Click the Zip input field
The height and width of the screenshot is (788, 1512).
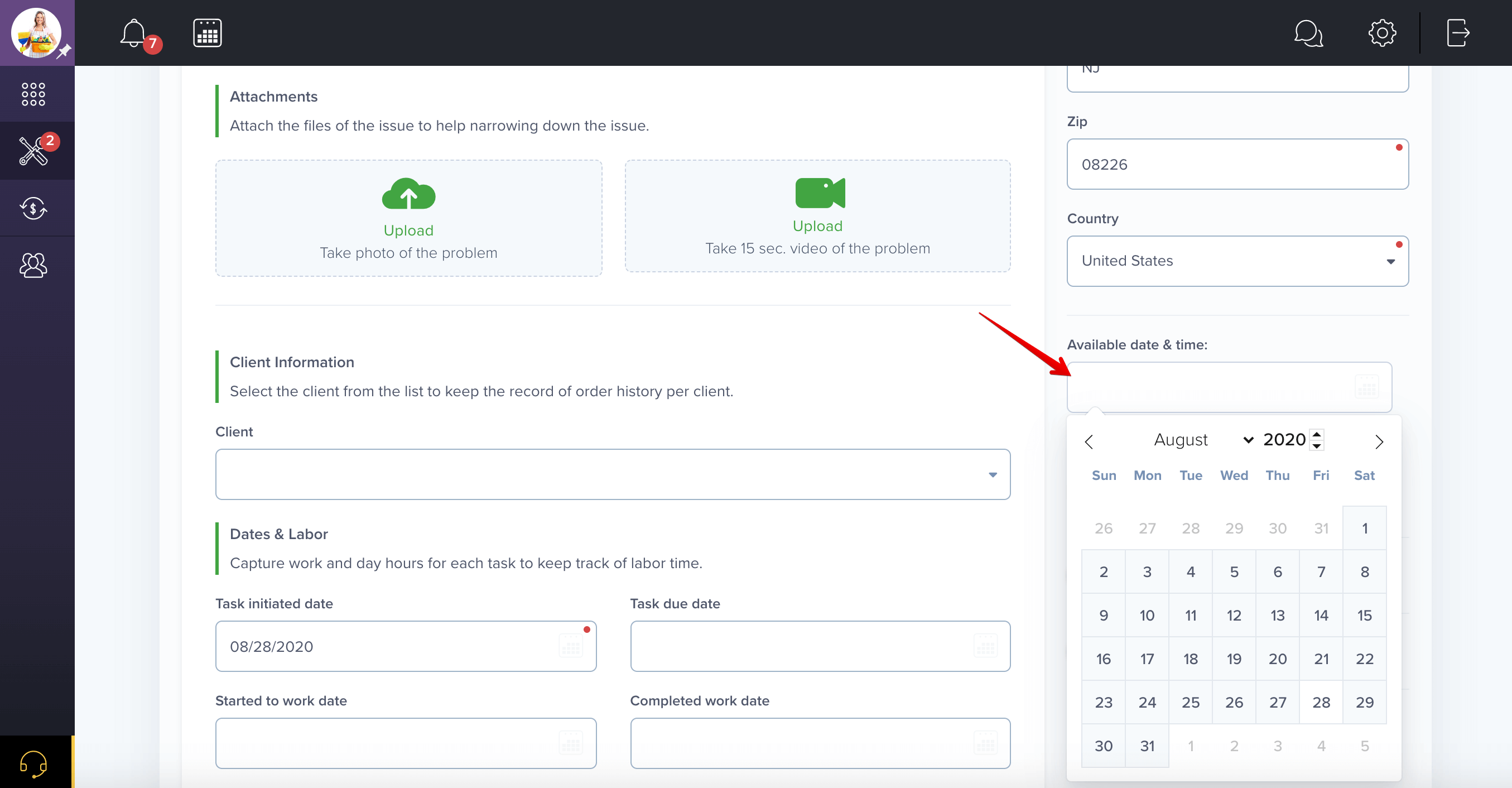[1238, 165]
